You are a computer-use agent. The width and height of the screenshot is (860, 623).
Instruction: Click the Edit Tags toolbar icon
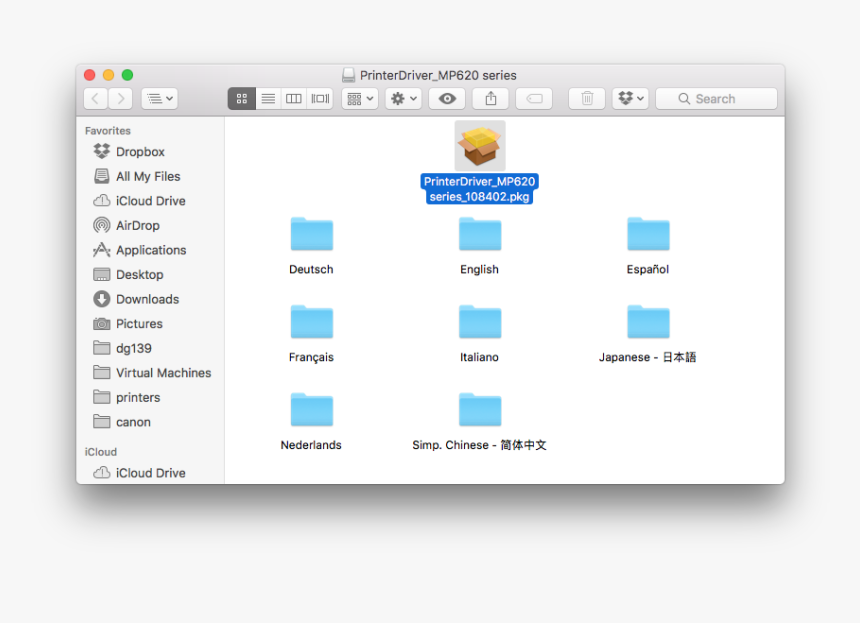click(534, 99)
